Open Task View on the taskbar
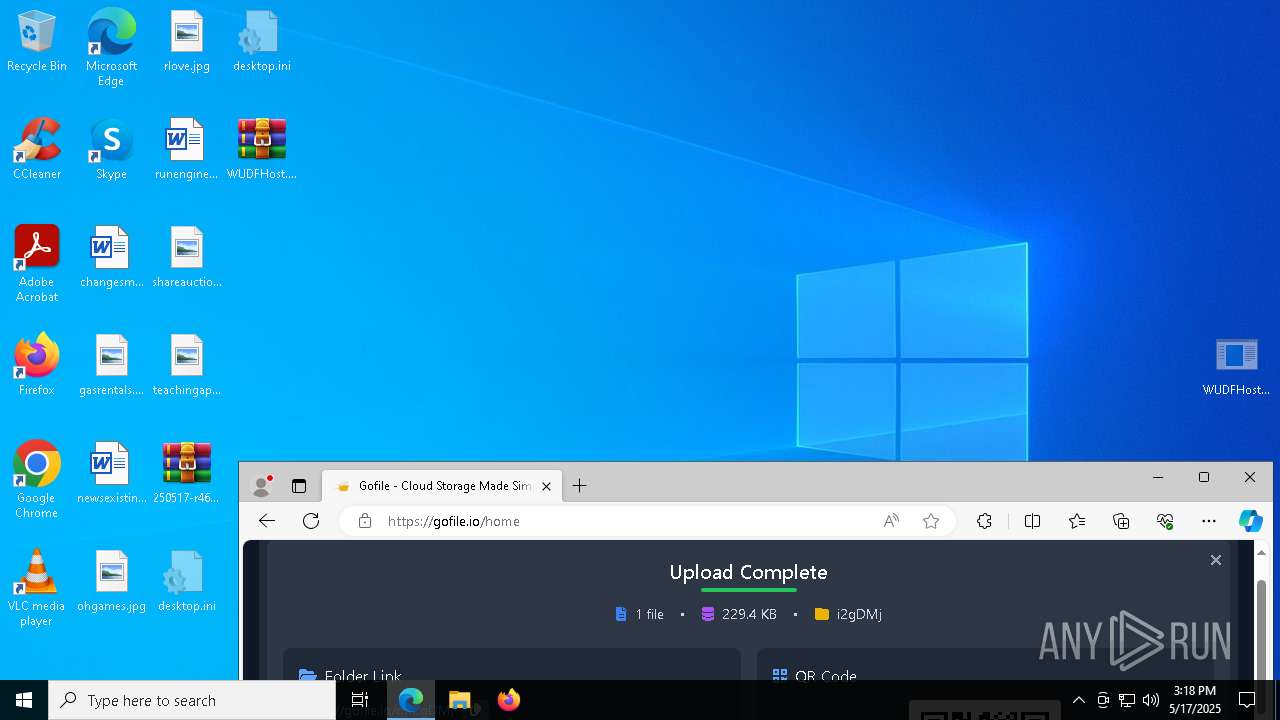 (x=360, y=700)
